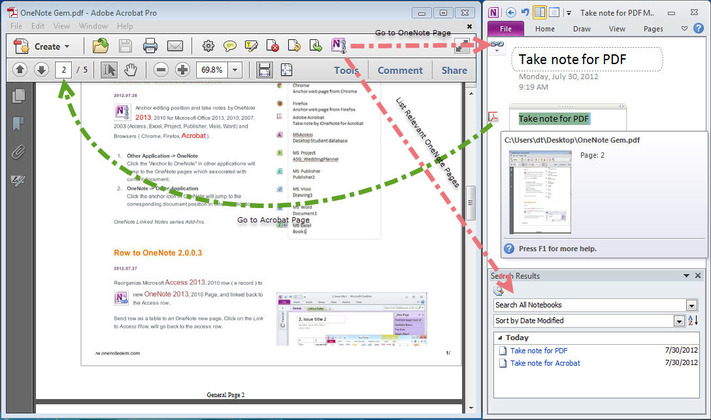Activate the hand pan tool
This screenshot has height=420, width=711.
pyautogui.click(x=131, y=70)
